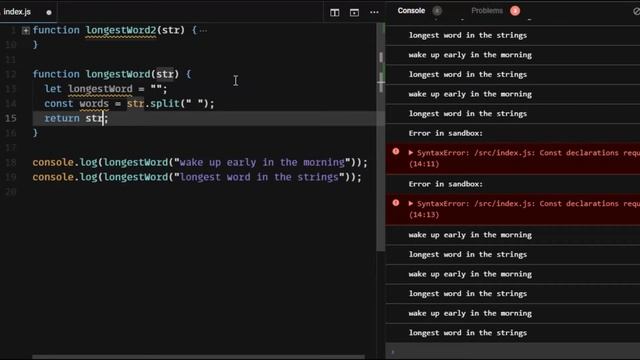Click the '(14:13)' error location text
The width and height of the screenshot is (640, 360).
424,215
